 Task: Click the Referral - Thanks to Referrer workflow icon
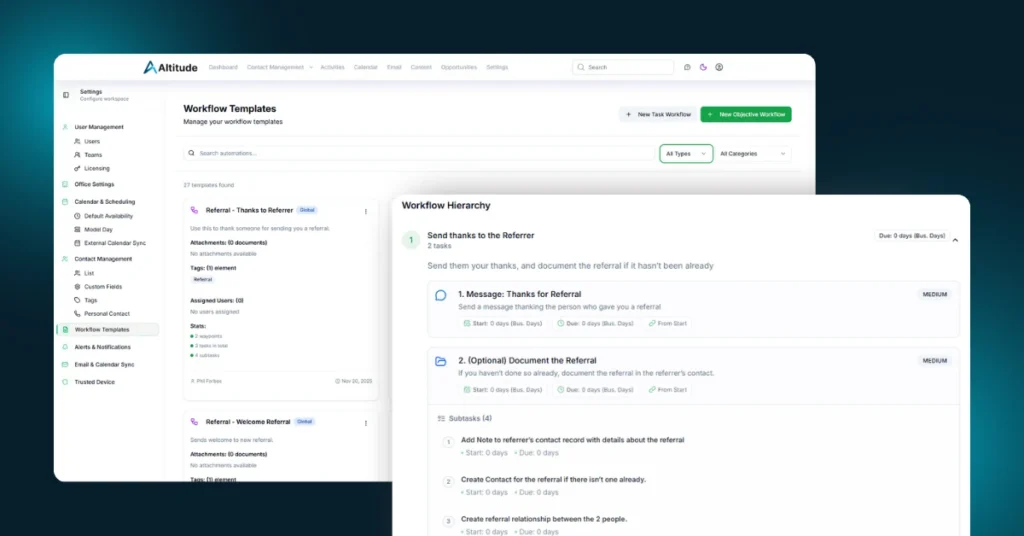(194, 210)
